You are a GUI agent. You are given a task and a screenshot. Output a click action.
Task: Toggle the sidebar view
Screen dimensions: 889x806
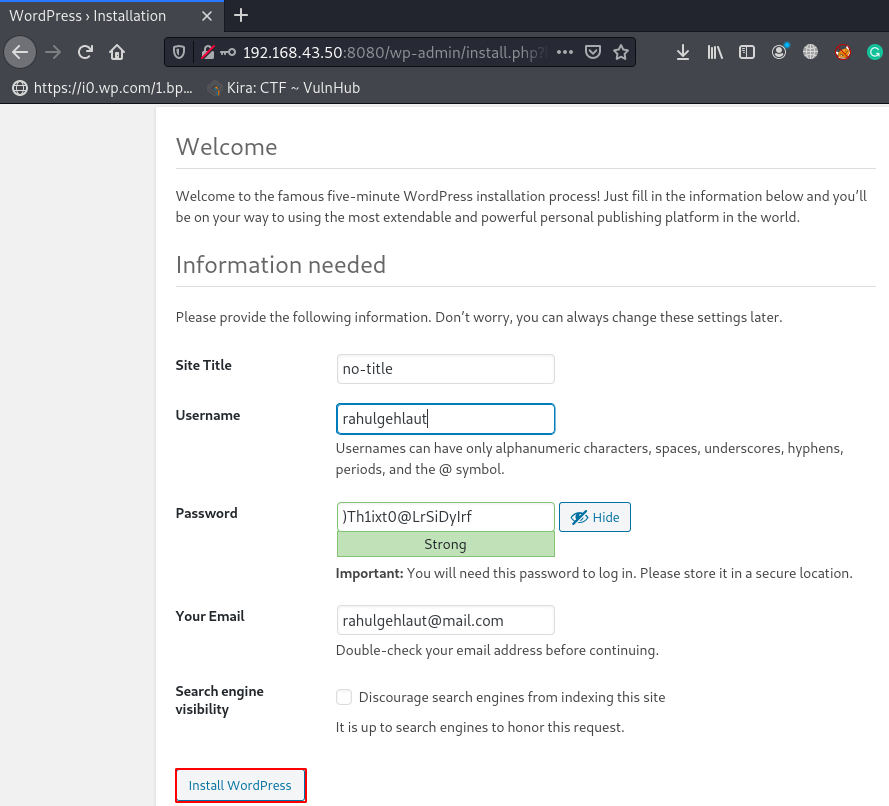click(747, 52)
